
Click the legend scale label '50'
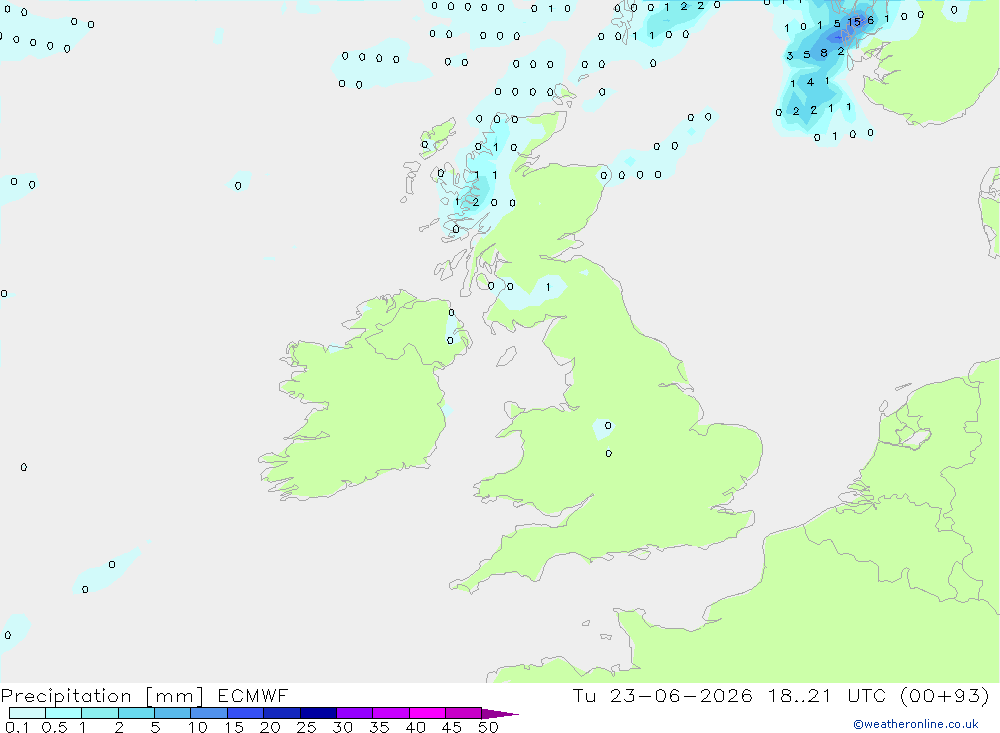point(488,727)
